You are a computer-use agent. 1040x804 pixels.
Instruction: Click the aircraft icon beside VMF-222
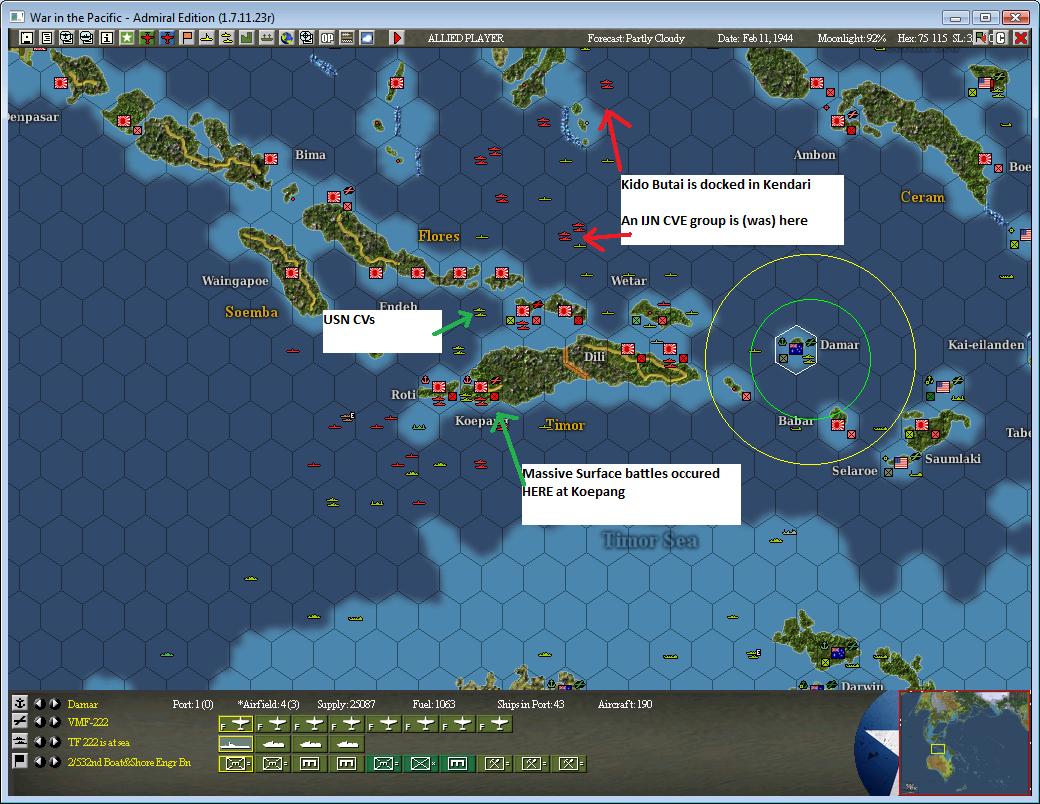[20, 722]
